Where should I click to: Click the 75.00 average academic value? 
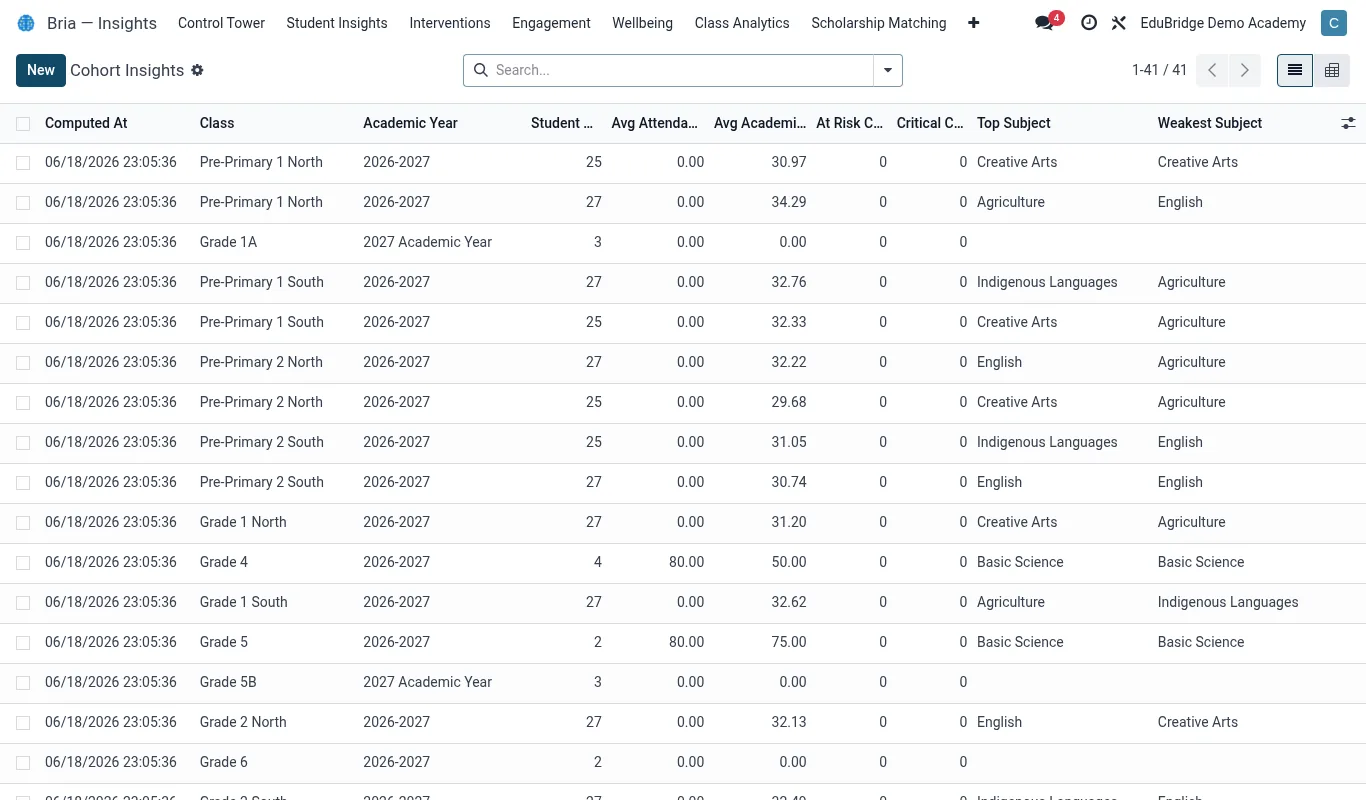pos(789,642)
